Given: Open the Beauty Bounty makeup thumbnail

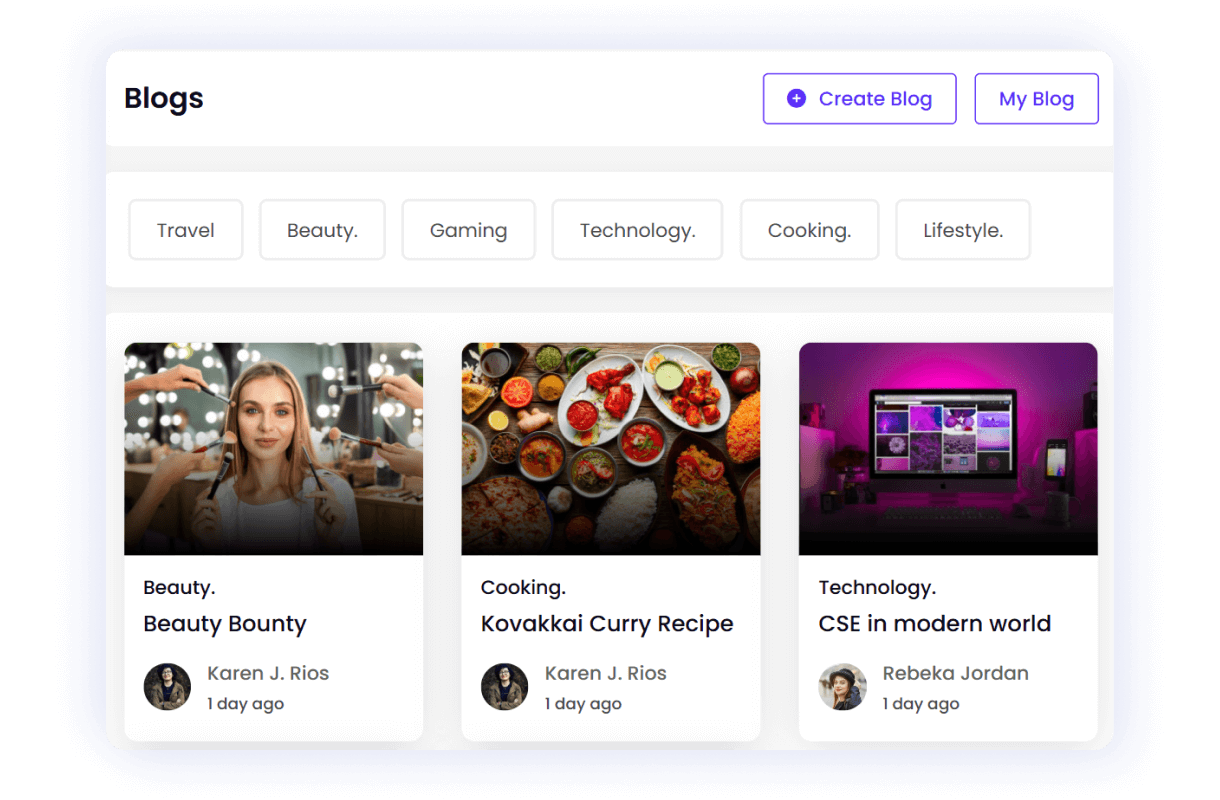Looking at the screenshot, I should 273,449.
